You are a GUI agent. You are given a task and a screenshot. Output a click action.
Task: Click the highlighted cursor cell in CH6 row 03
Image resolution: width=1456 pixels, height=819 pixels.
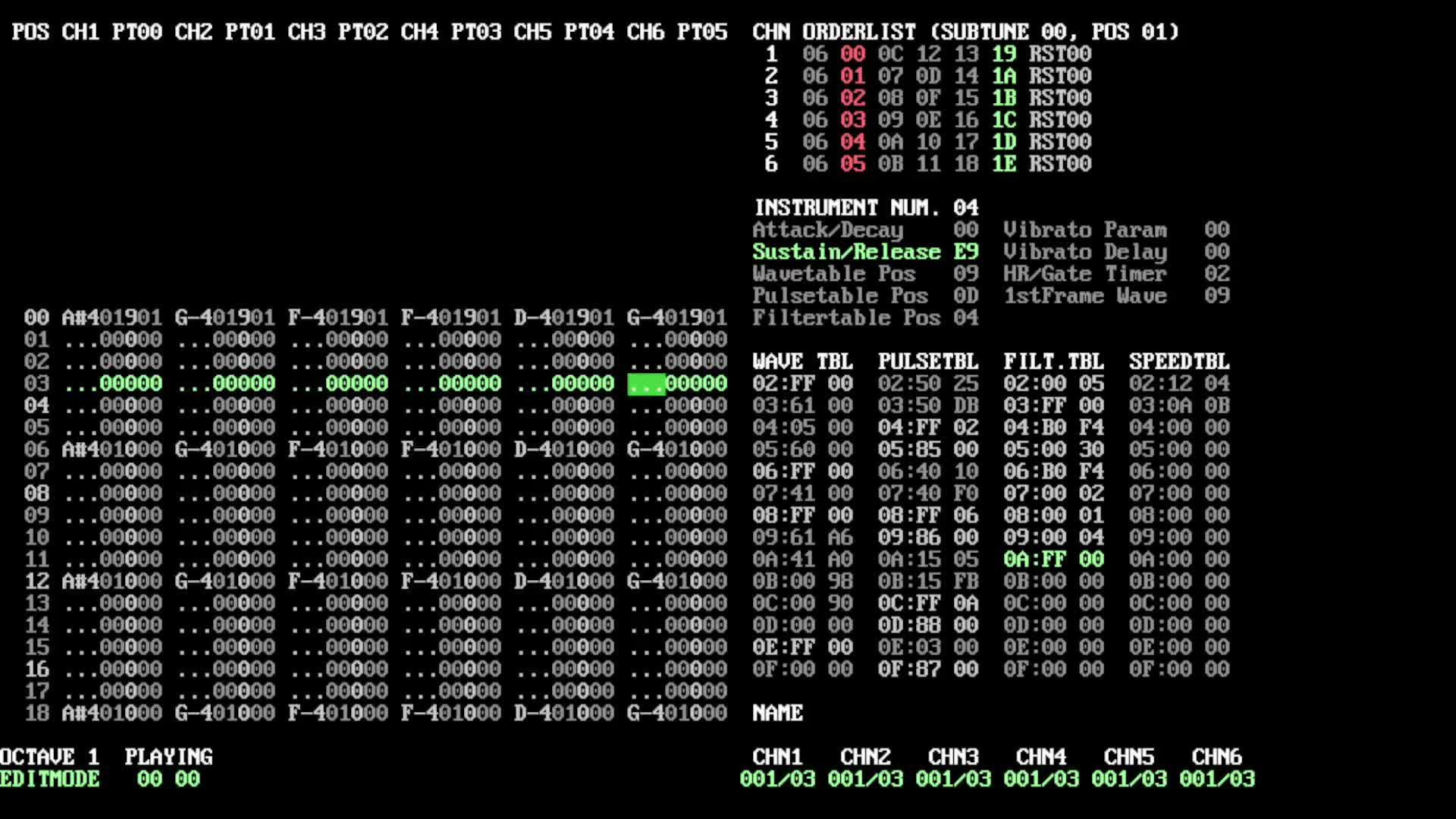pyautogui.click(x=646, y=384)
